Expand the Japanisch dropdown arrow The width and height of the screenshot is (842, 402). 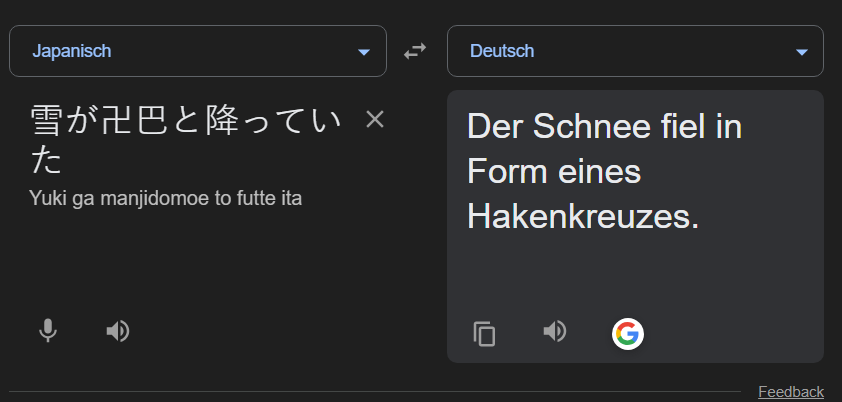coord(363,52)
